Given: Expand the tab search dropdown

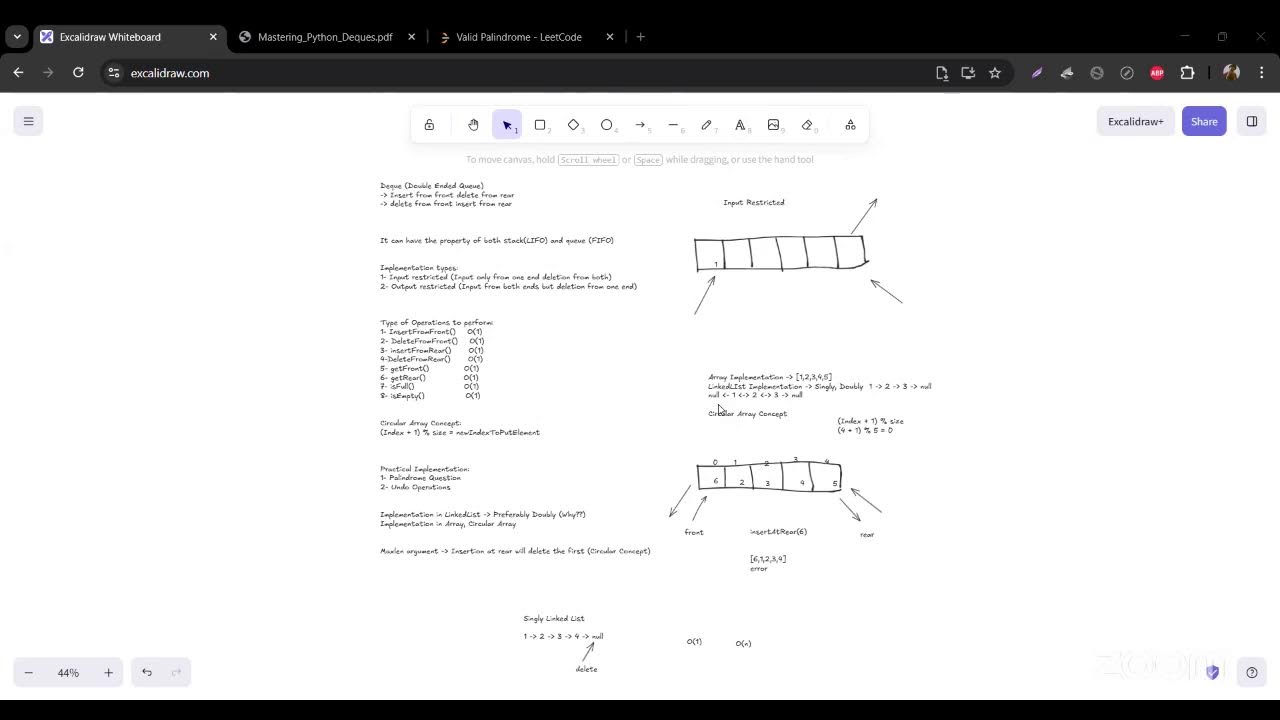Looking at the screenshot, I should [x=17, y=37].
